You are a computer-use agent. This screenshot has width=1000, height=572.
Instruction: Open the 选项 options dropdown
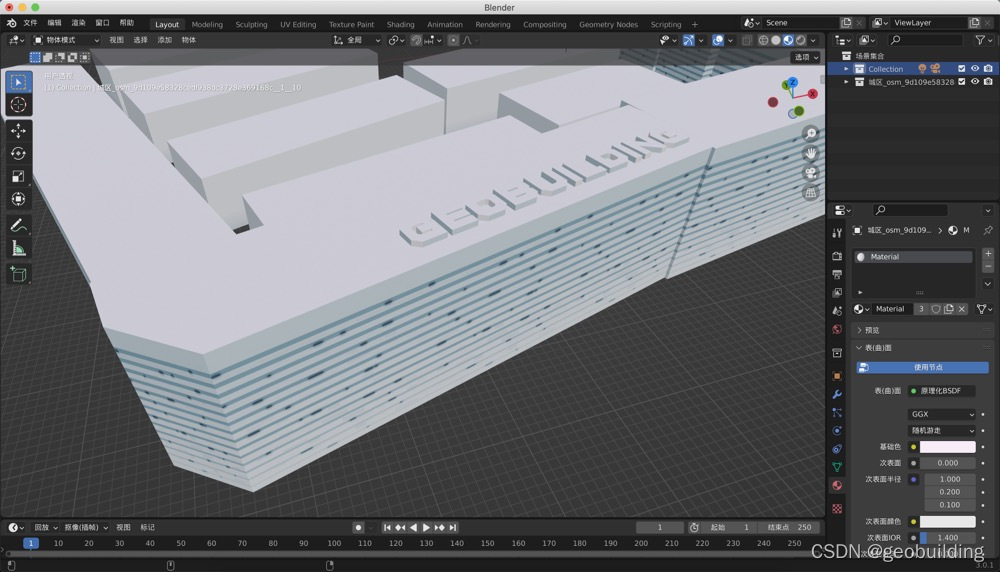(806, 57)
